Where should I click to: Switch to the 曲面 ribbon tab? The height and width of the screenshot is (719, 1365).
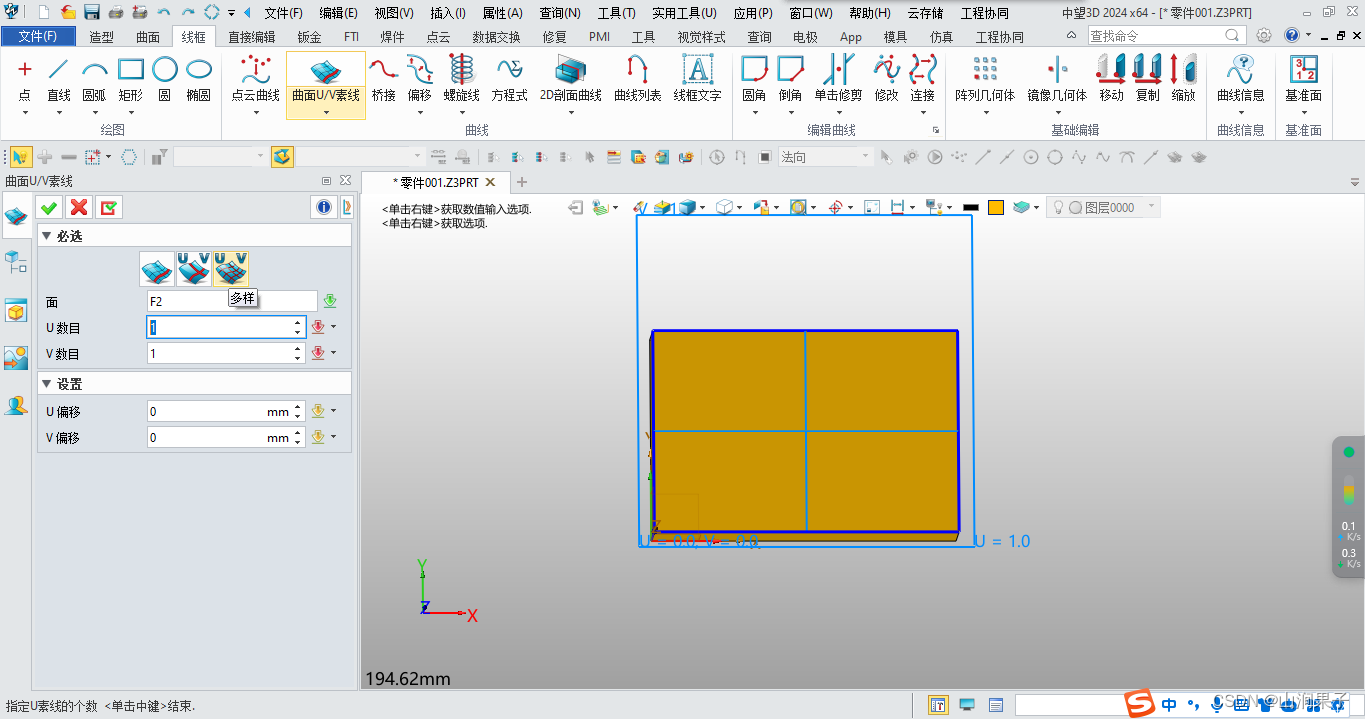(148, 36)
